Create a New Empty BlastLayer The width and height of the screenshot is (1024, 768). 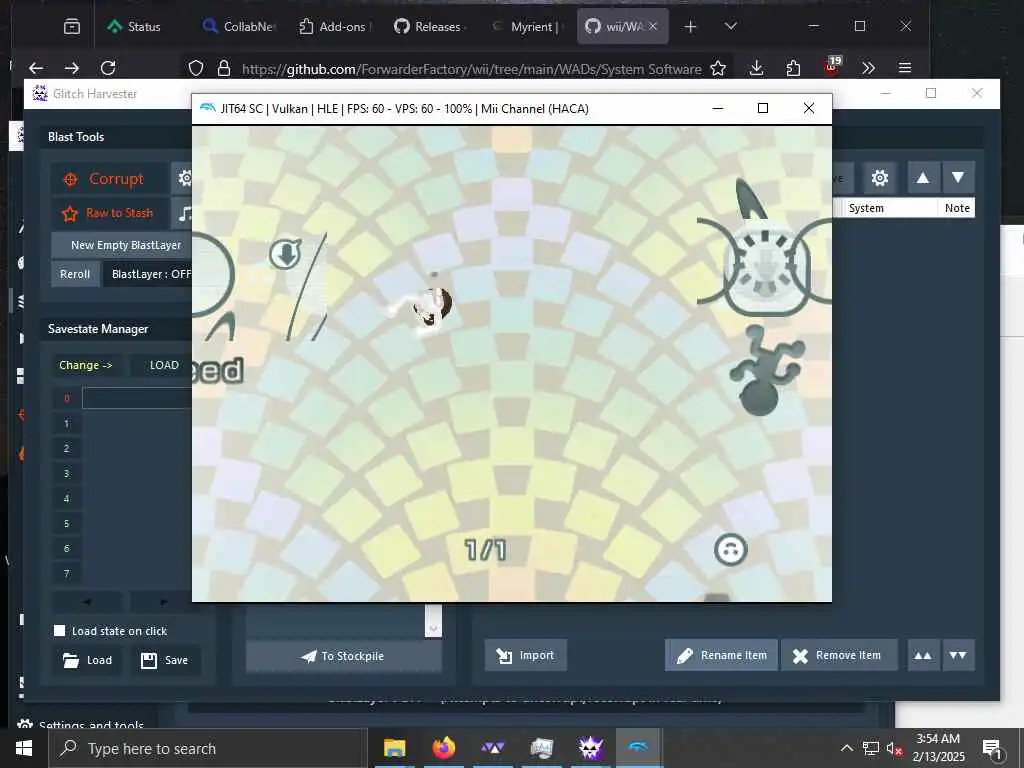(122, 245)
